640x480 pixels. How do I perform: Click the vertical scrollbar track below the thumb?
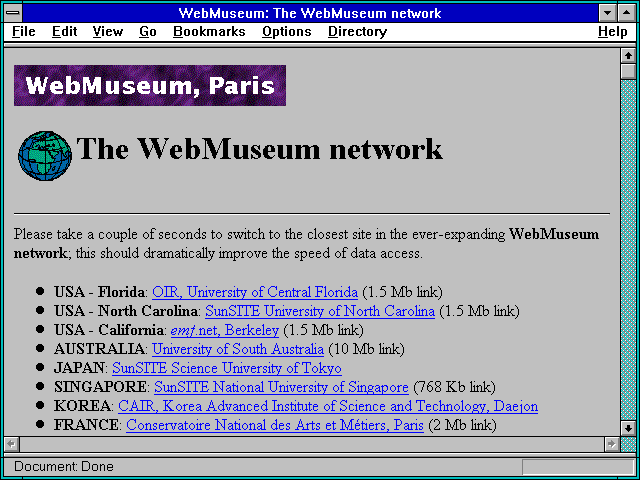[x=628, y=250]
